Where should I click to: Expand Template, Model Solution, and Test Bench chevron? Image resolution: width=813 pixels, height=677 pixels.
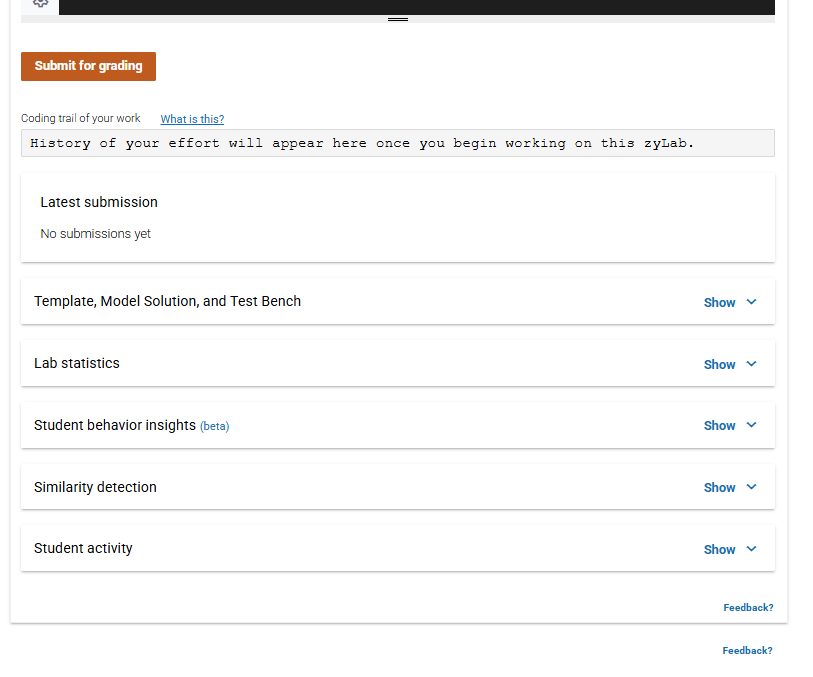(751, 302)
